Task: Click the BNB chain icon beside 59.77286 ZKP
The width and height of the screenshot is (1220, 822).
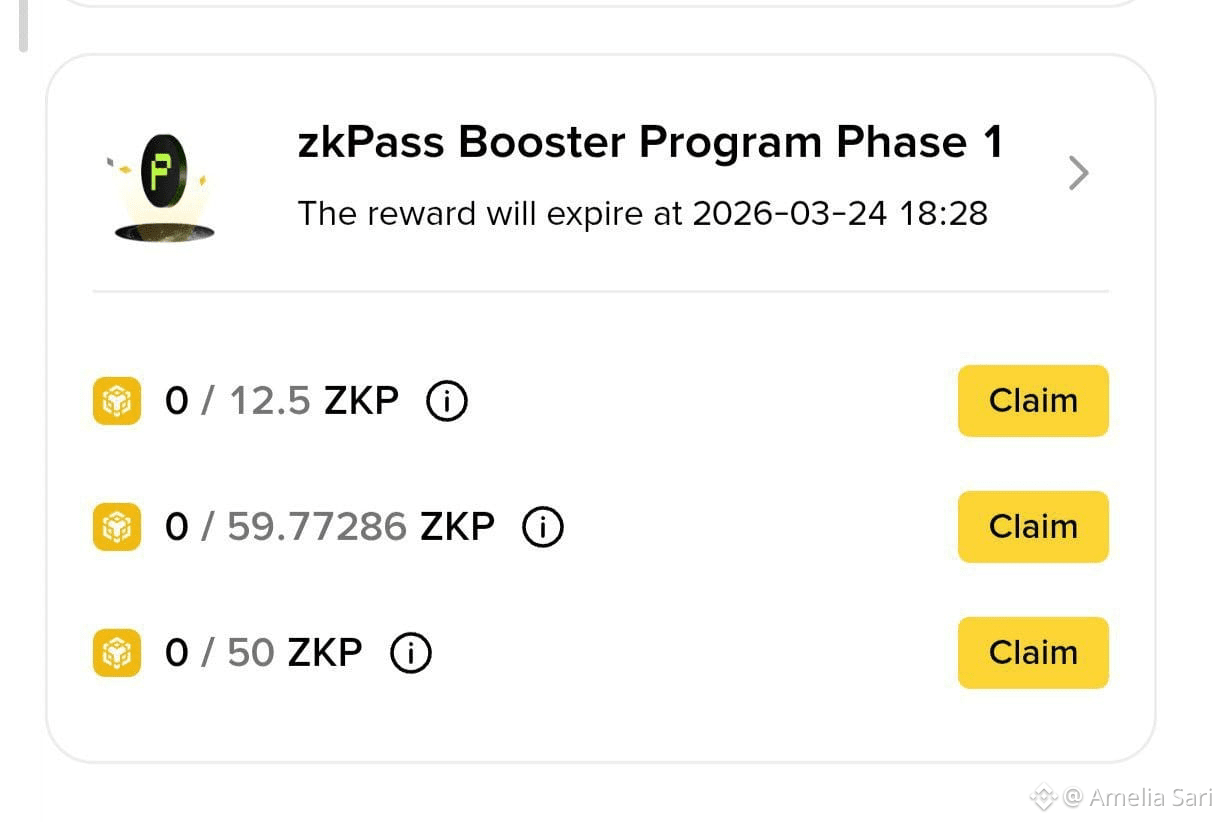Action: (117, 527)
